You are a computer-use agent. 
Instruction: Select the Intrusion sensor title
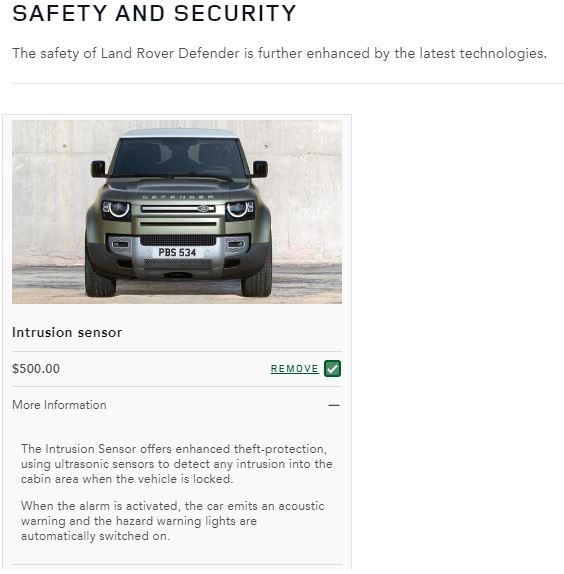(67, 332)
